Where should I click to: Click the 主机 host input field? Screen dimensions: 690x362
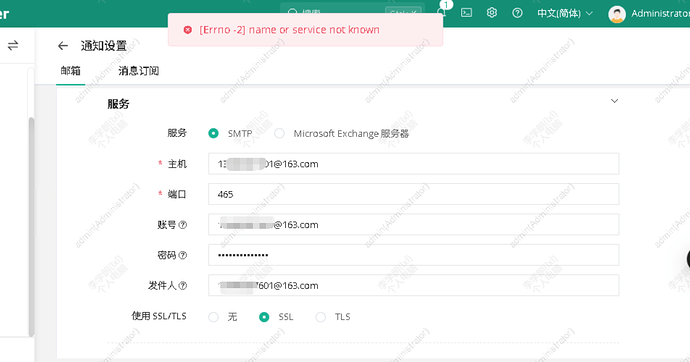[x=414, y=164]
